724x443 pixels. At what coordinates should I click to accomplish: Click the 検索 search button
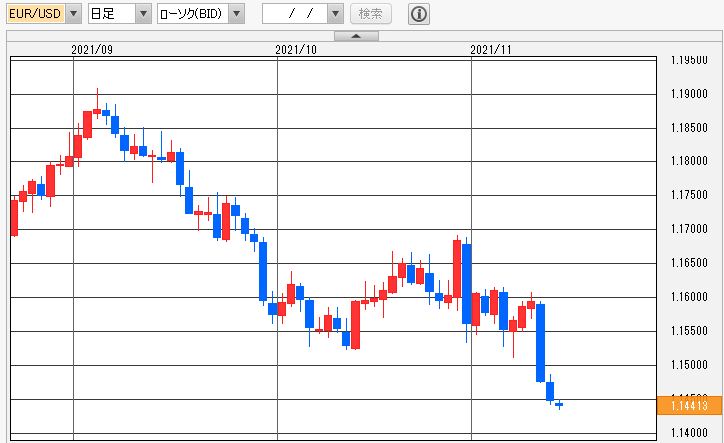point(371,14)
